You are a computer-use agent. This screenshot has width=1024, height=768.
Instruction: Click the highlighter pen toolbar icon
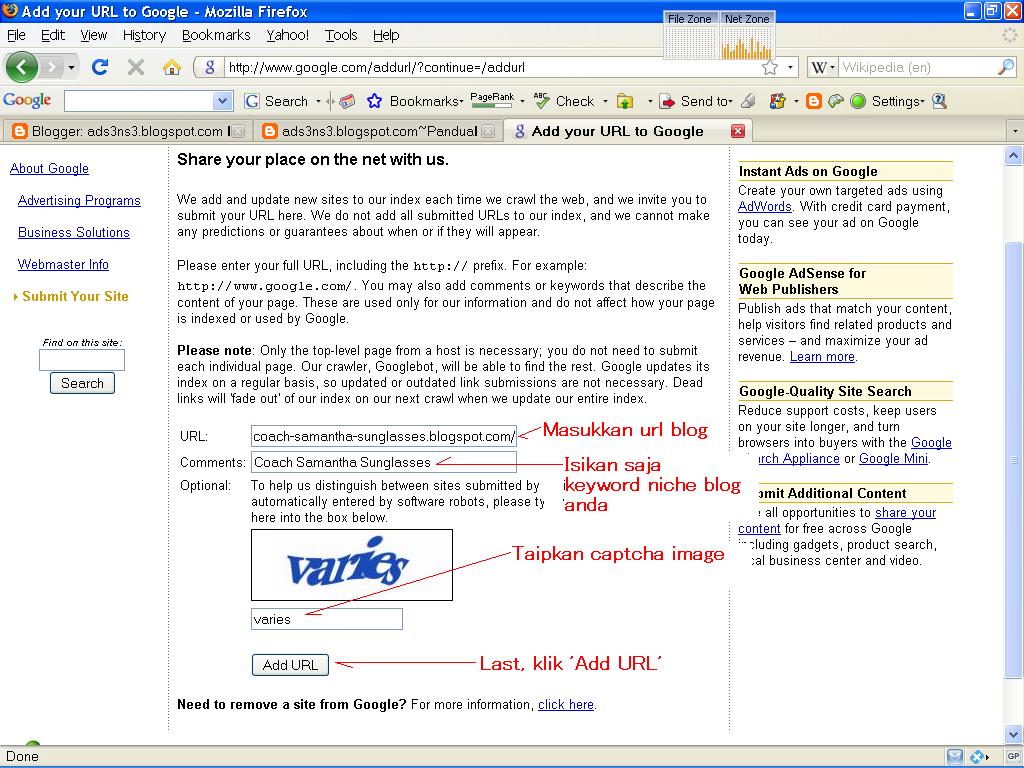(x=748, y=101)
